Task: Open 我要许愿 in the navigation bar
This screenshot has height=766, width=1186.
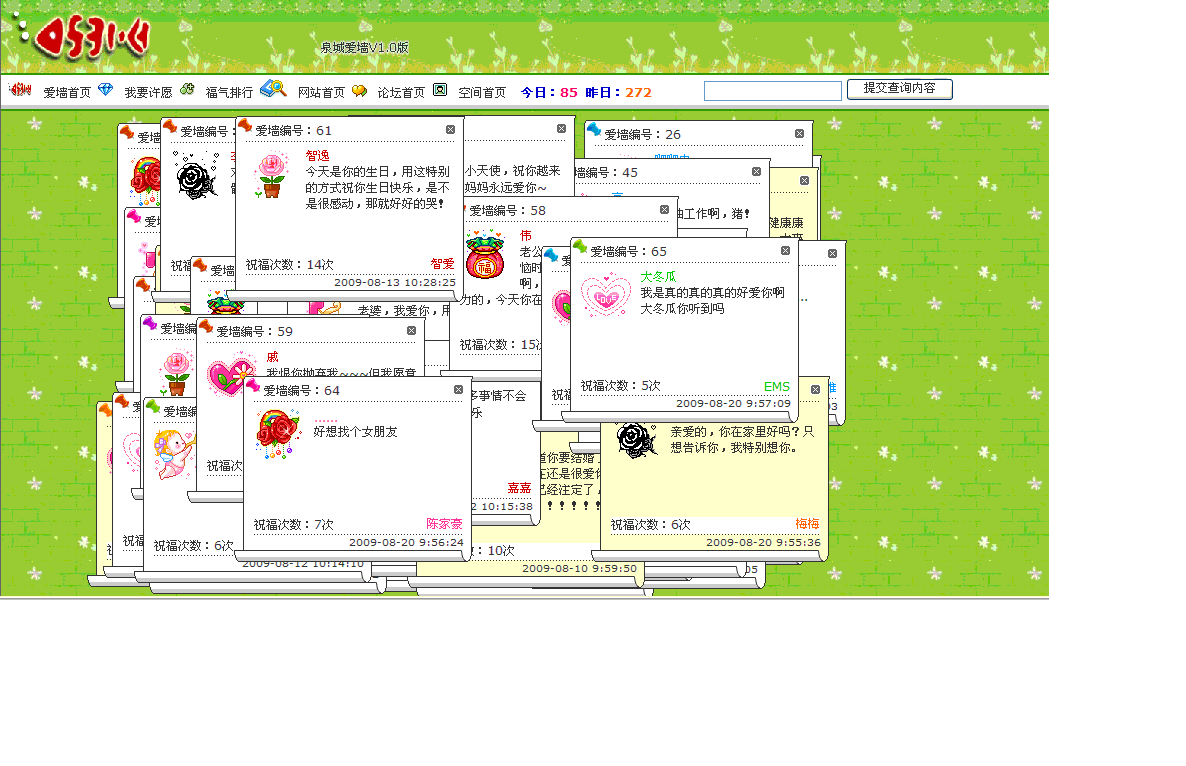Action: tap(148, 92)
